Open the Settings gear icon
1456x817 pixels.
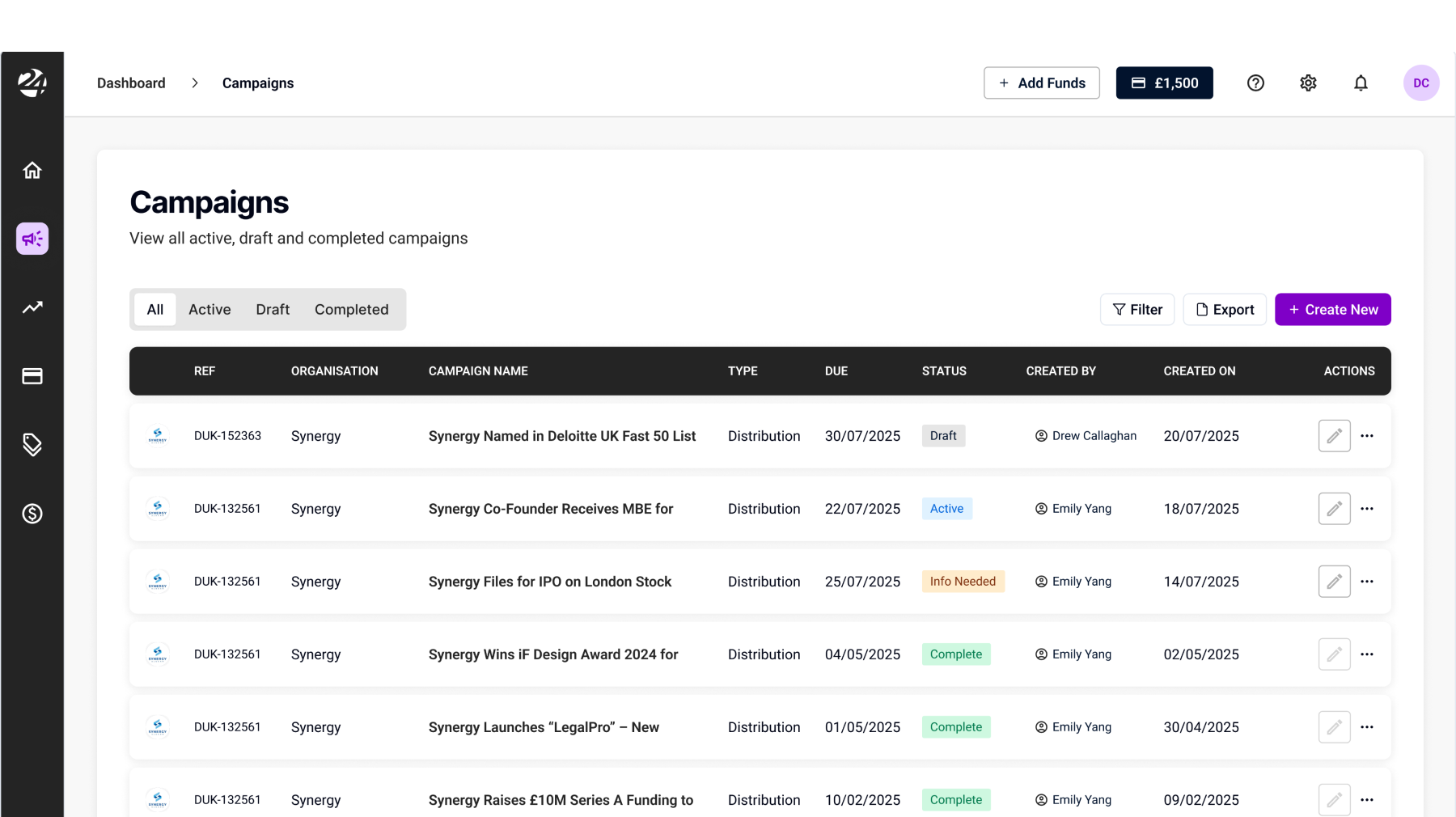coord(1309,83)
